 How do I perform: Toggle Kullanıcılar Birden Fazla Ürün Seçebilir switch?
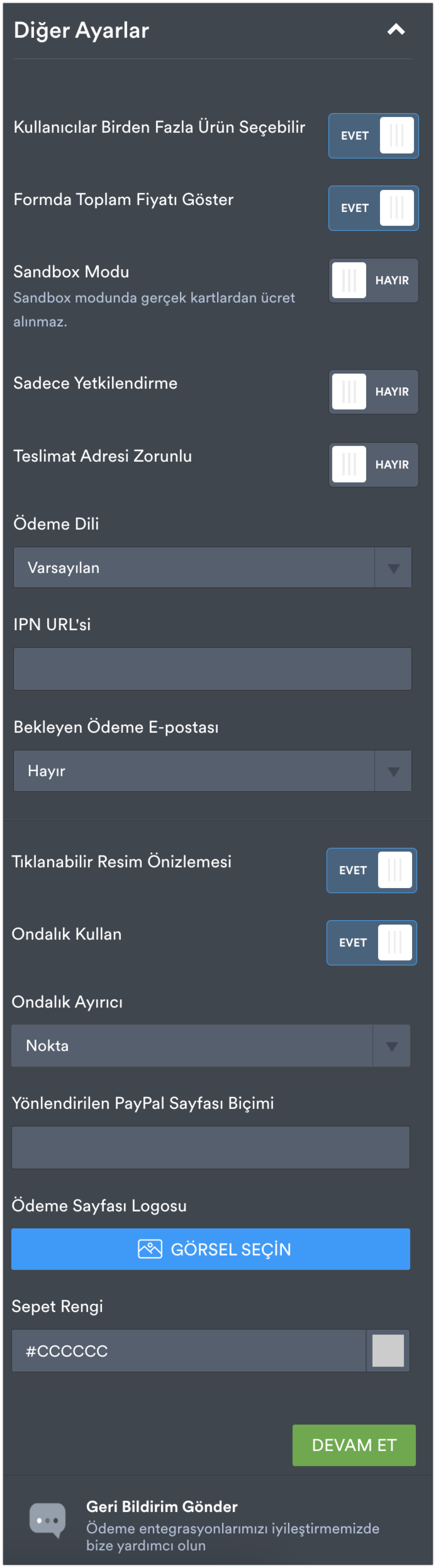click(373, 136)
